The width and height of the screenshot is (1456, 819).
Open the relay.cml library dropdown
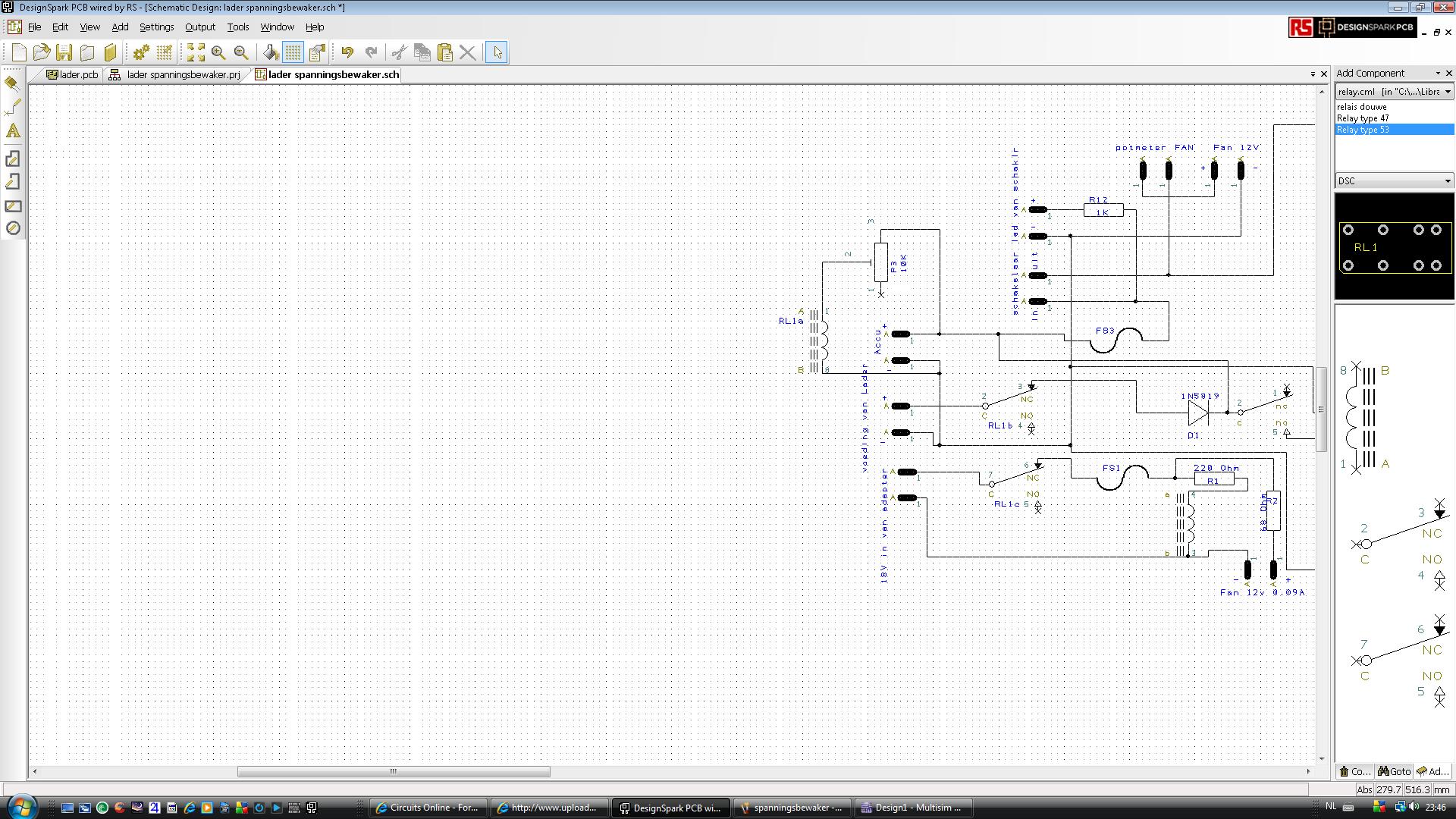click(x=1447, y=92)
